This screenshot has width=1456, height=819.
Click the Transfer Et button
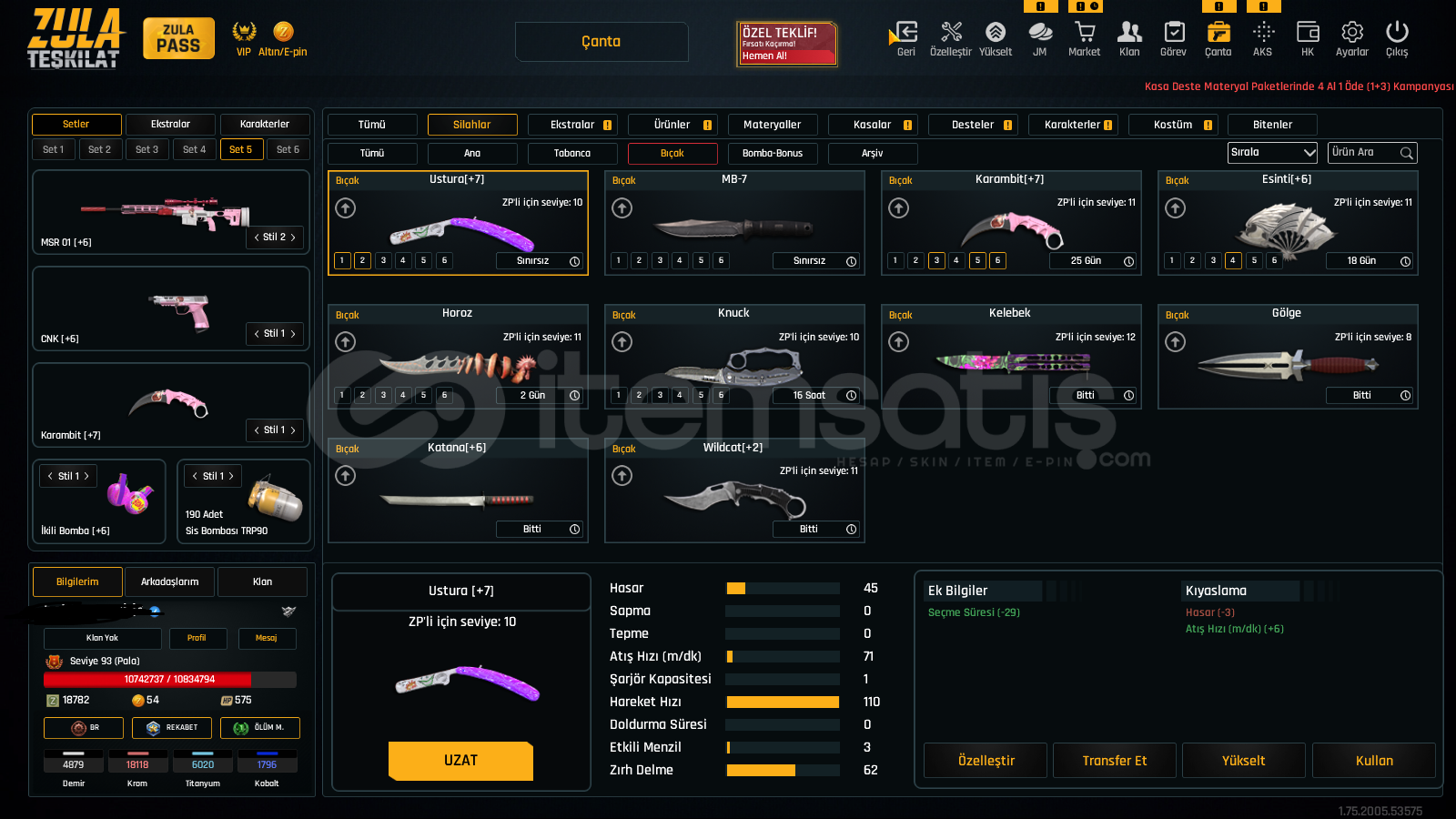click(x=1115, y=761)
